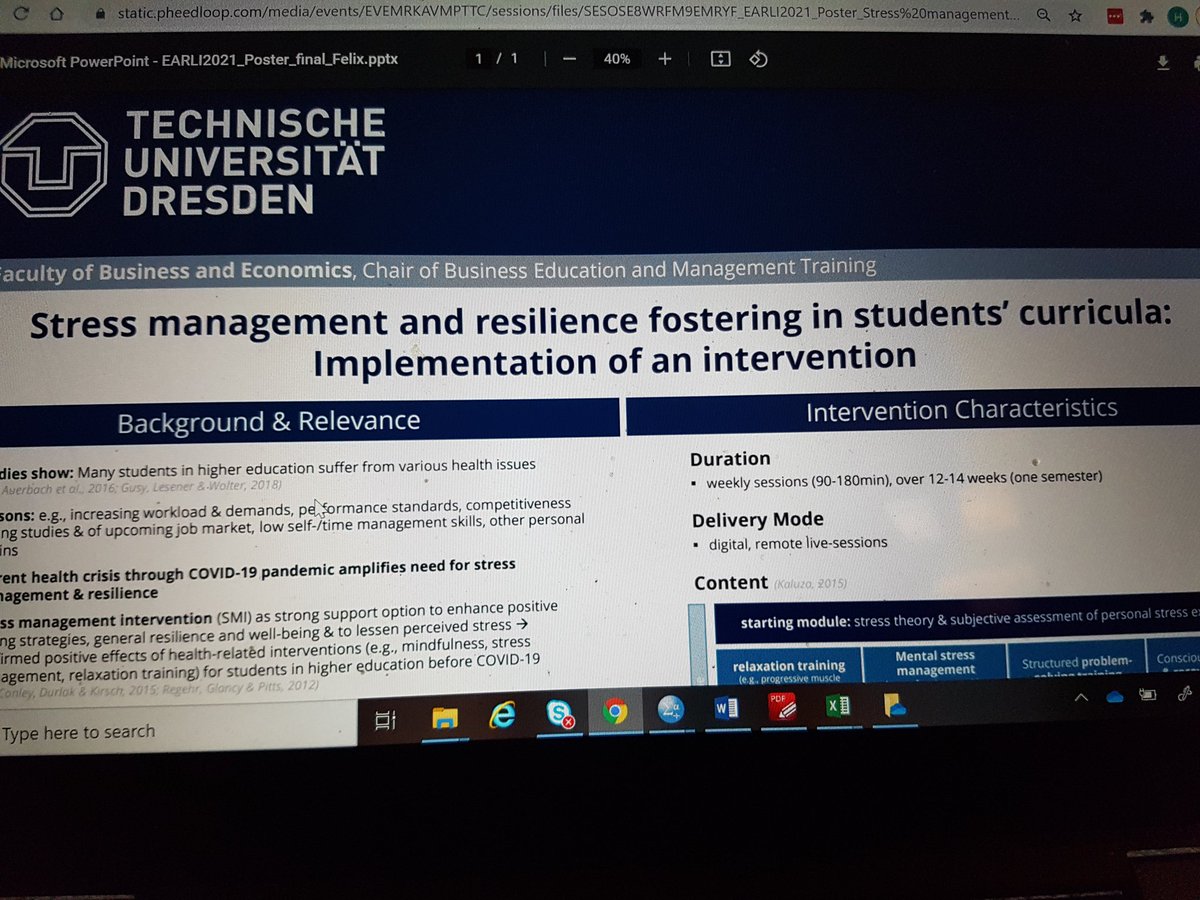Image resolution: width=1200 pixels, height=900 pixels.
Task: Click the PDF page number field
Action: [x=479, y=59]
